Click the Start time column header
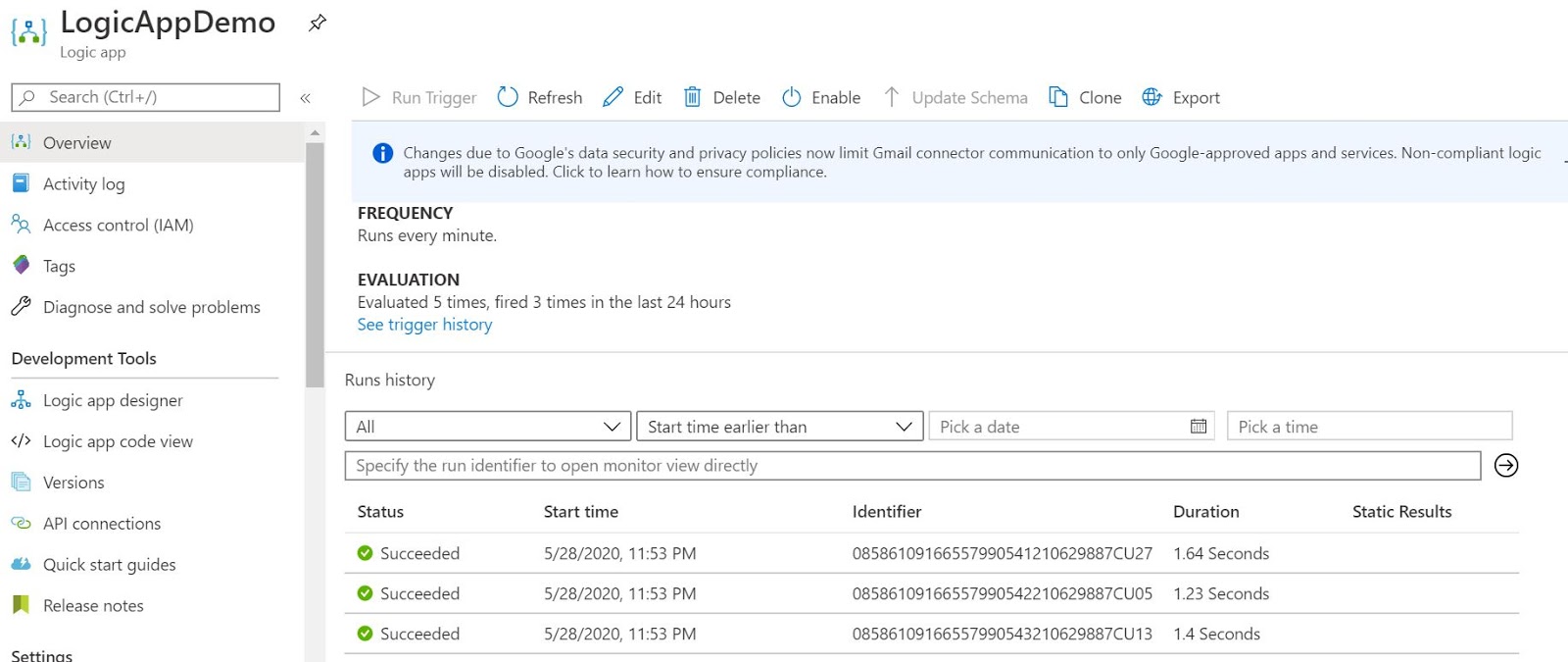Viewport: 1568px width, 662px height. [x=581, y=511]
